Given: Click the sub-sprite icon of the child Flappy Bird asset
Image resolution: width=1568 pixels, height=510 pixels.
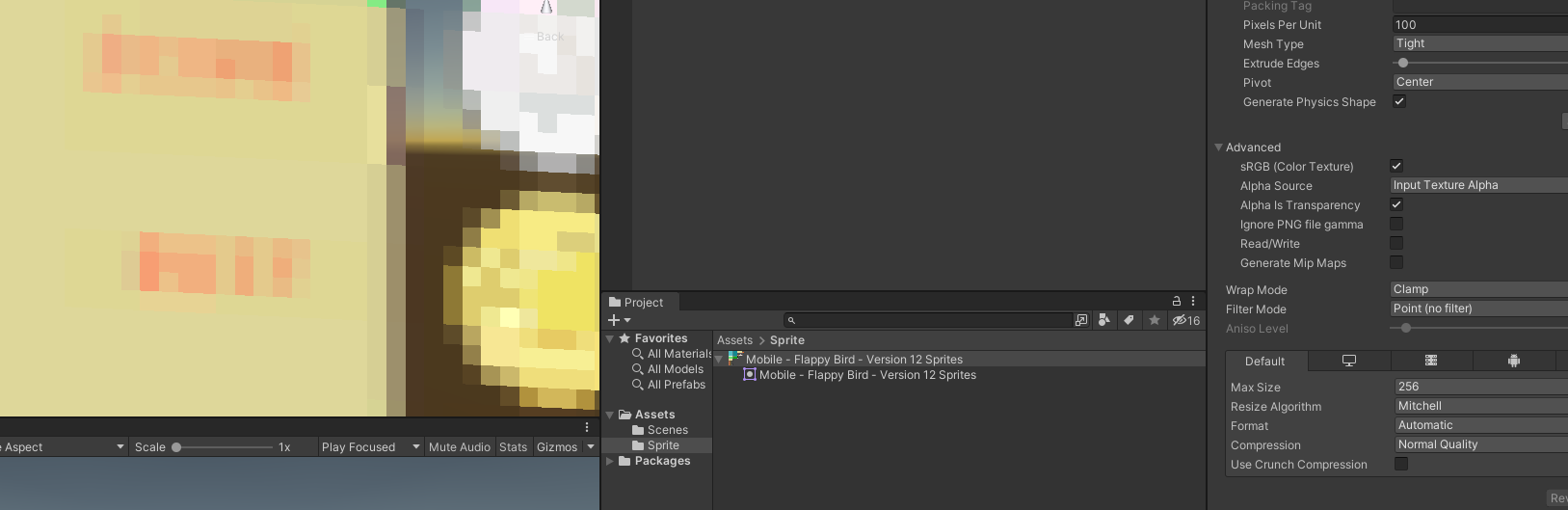Looking at the screenshot, I should pos(749,374).
